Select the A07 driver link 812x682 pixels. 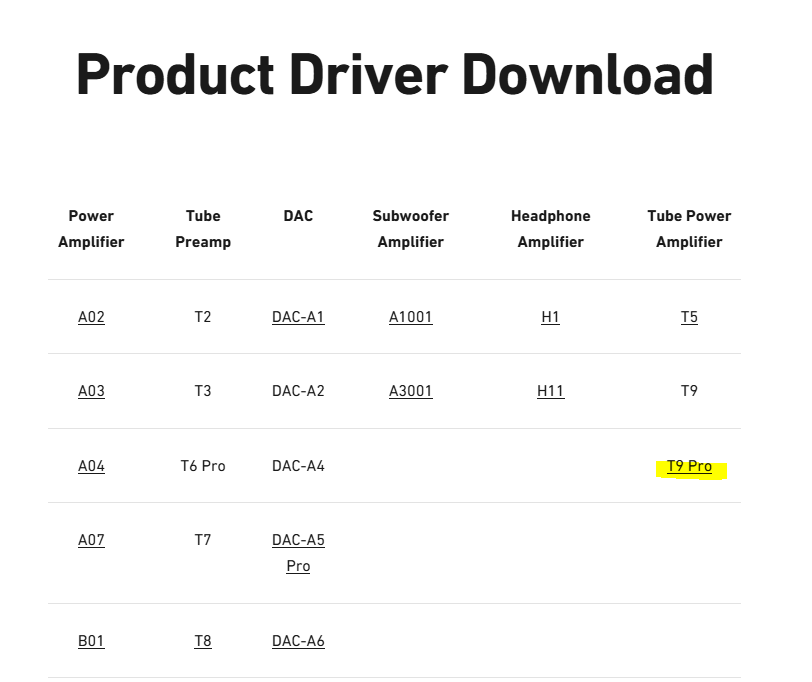[x=91, y=540]
